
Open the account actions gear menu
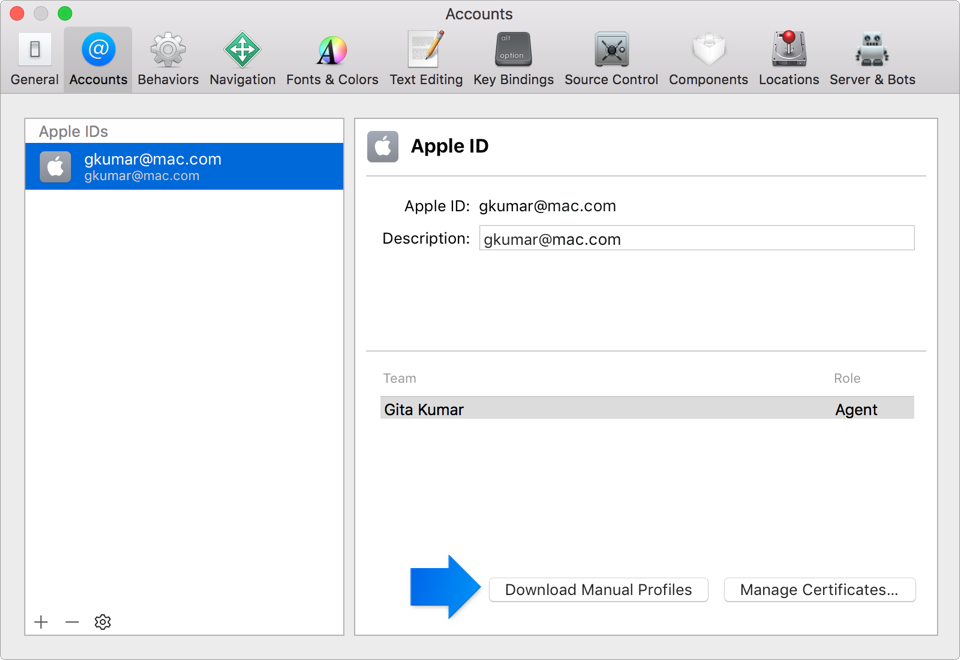[x=102, y=622]
